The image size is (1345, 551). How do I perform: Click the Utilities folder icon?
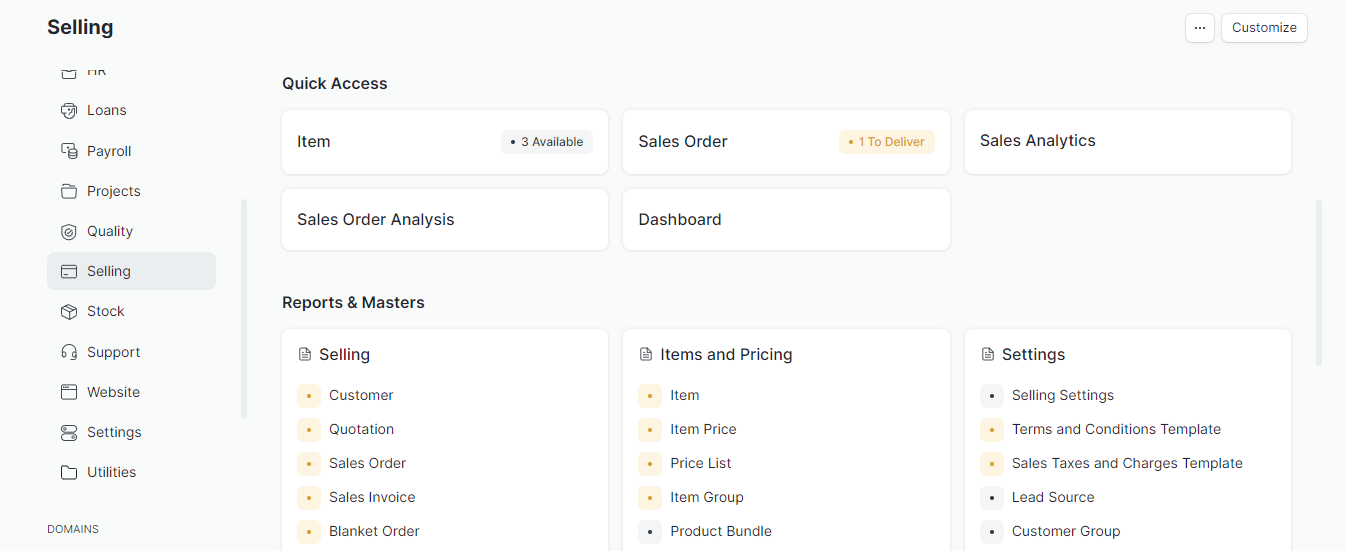click(69, 472)
